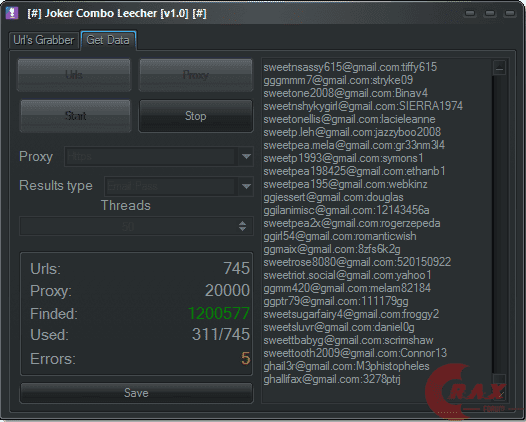Click the Urls load button
The image size is (526, 422).
tap(74, 75)
